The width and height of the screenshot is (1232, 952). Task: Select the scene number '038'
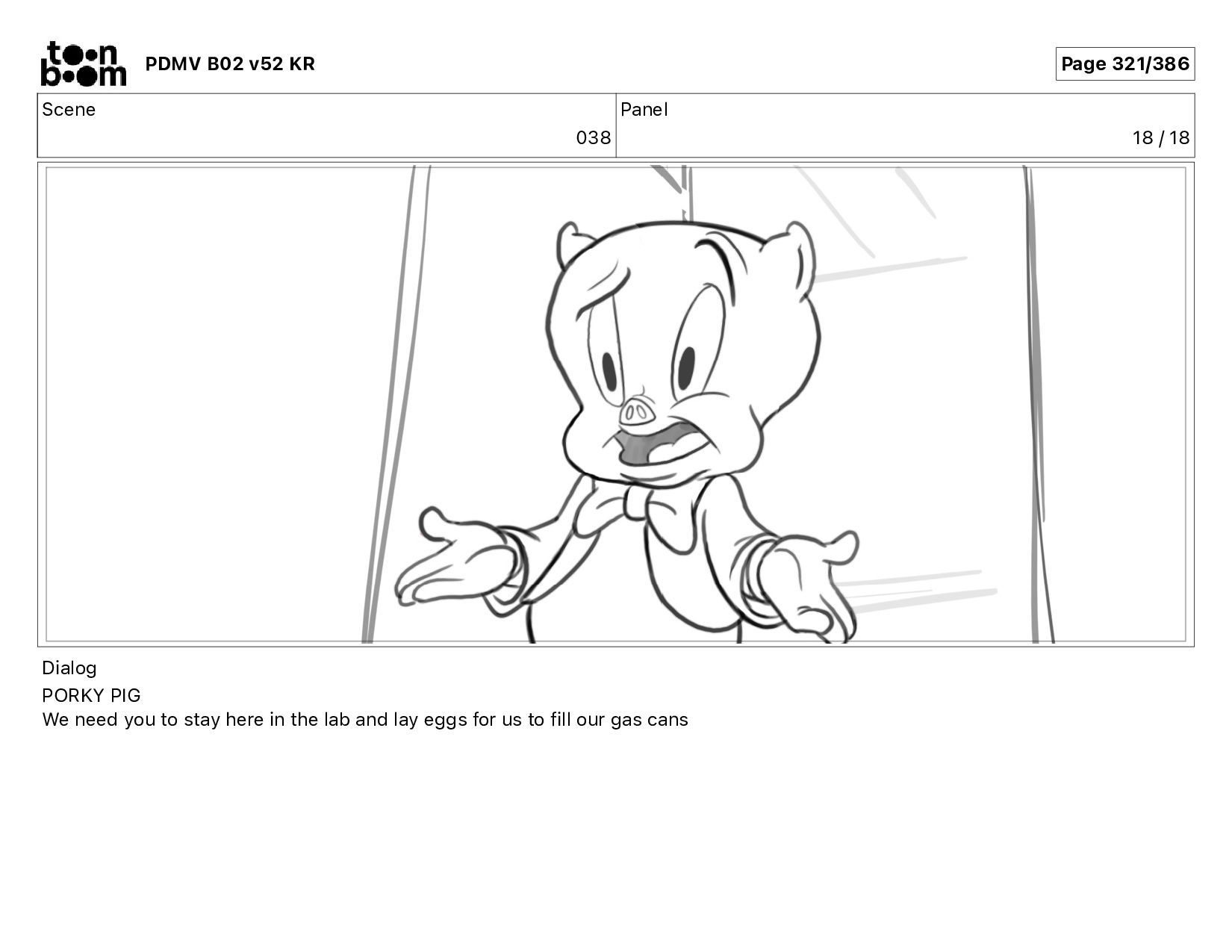(593, 138)
